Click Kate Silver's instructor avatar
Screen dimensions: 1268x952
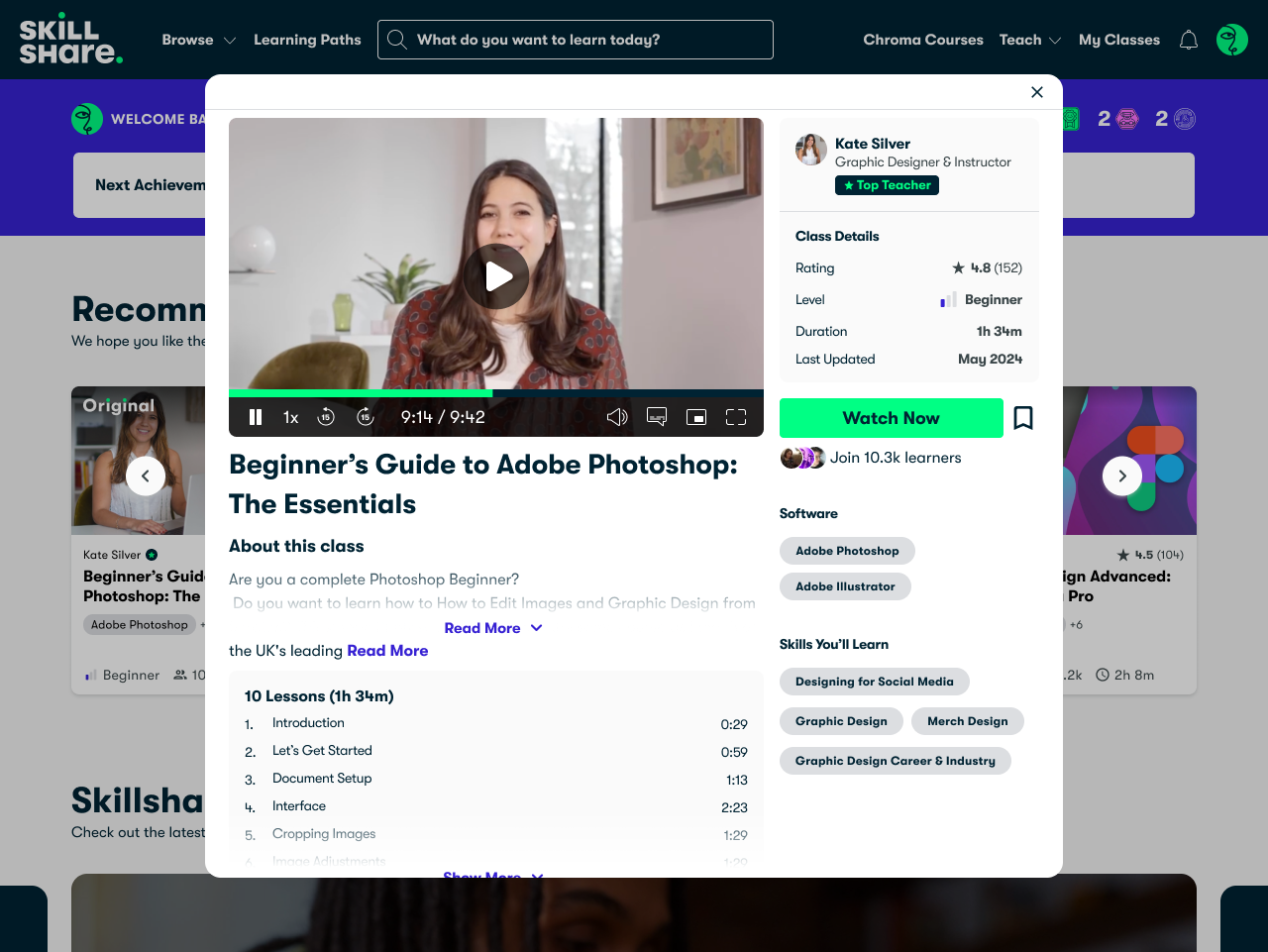[811, 150]
